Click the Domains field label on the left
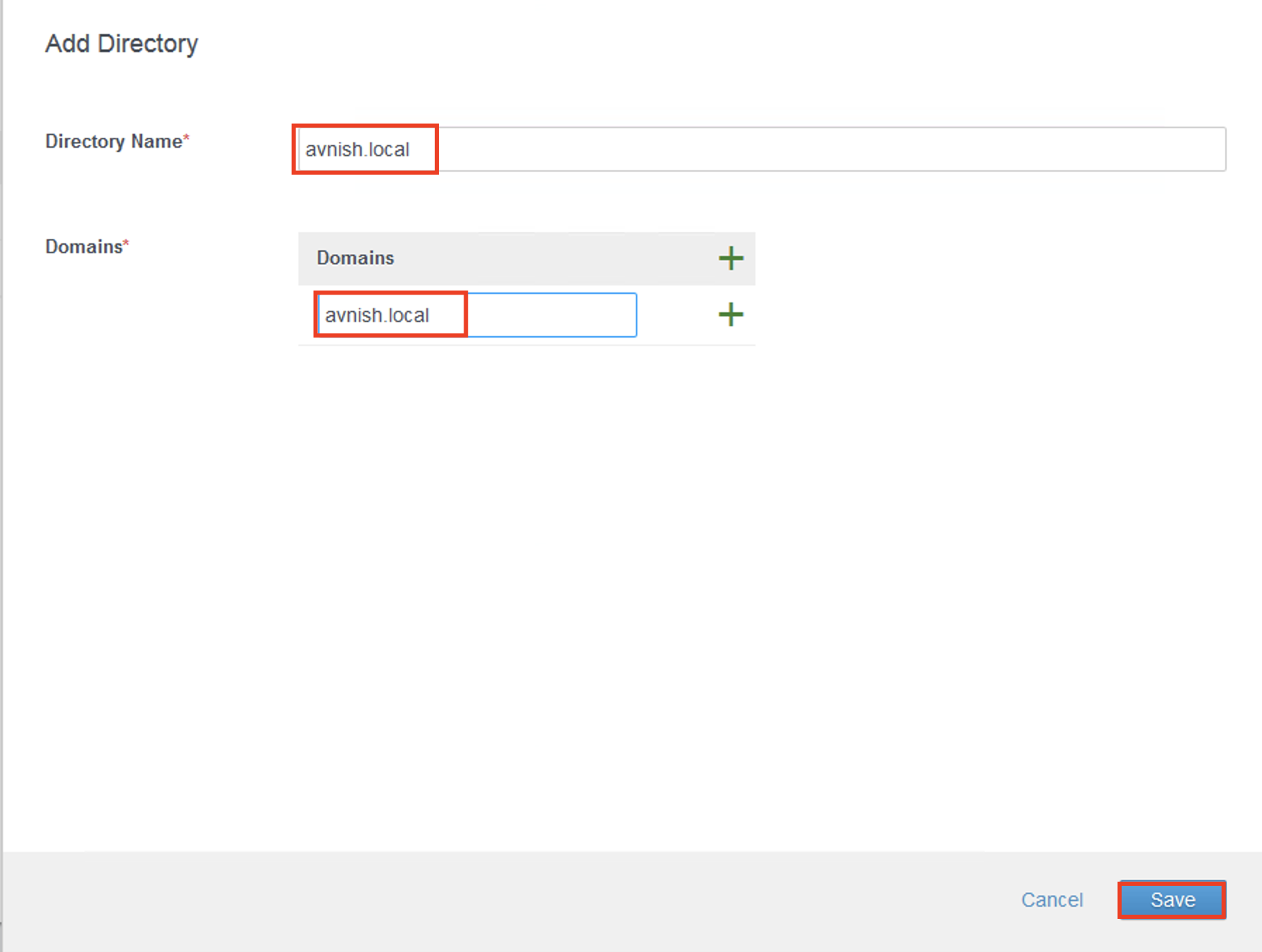Viewport: 1262px width, 952px height. pyautogui.click(x=84, y=247)
